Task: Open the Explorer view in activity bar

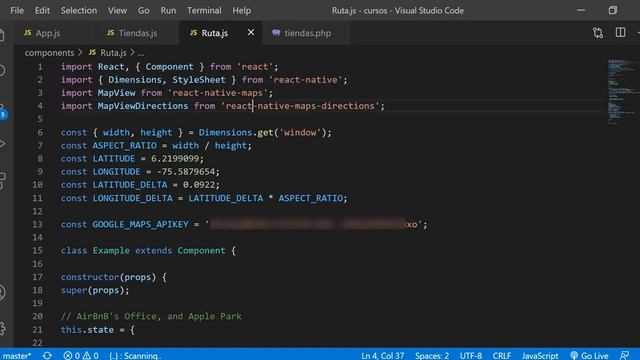Action: click(2, 35)
